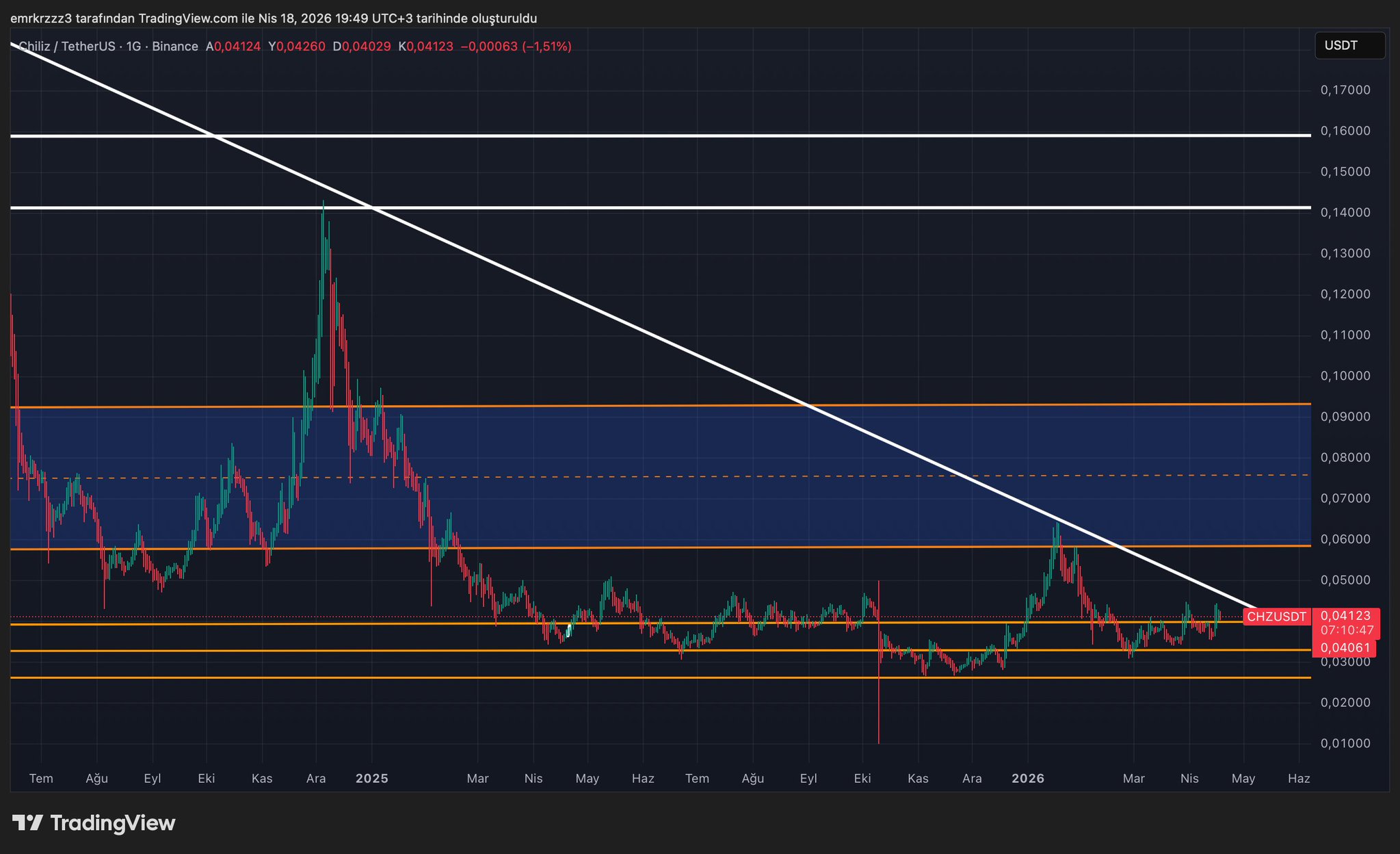Click the Binance exchange text in the header
The image size is (1400, 854).
pyautogui.click(x=175, y=47)
